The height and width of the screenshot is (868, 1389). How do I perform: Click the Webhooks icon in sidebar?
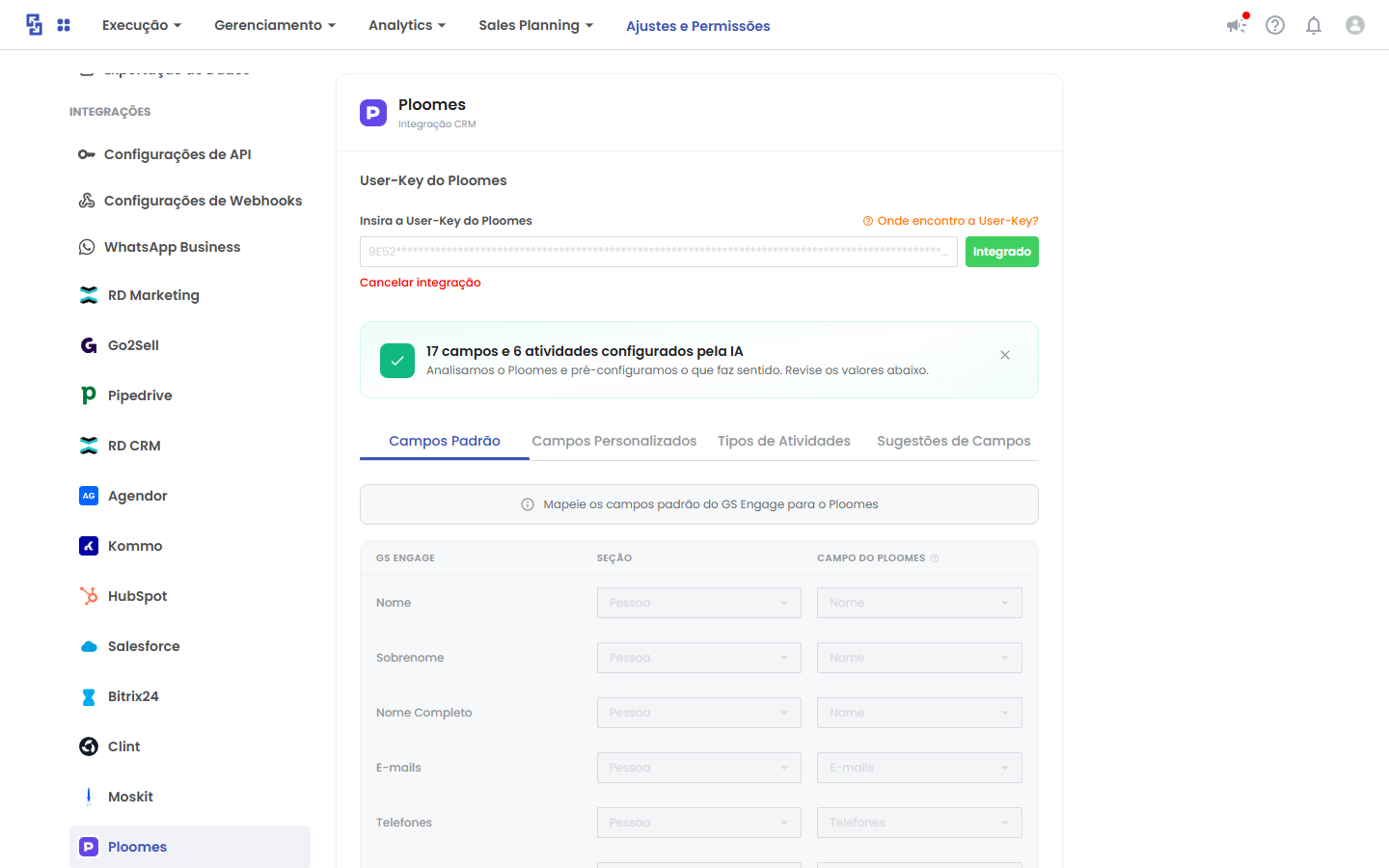point(87,201)
